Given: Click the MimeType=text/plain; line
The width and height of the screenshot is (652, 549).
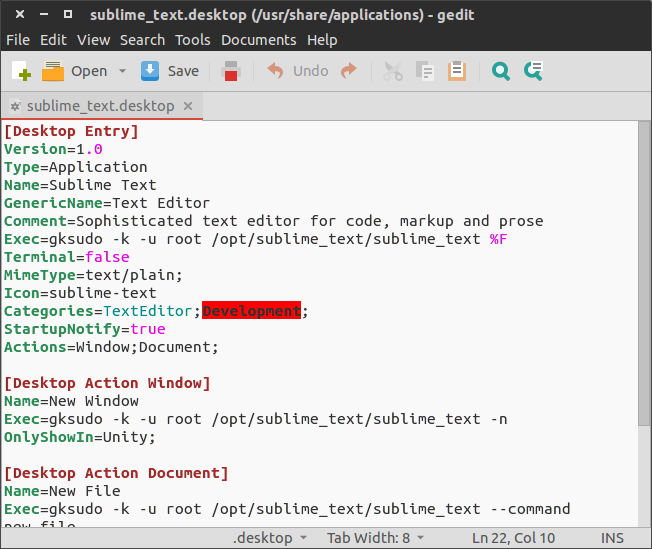Looking at the screenshot, I should 93,275.
